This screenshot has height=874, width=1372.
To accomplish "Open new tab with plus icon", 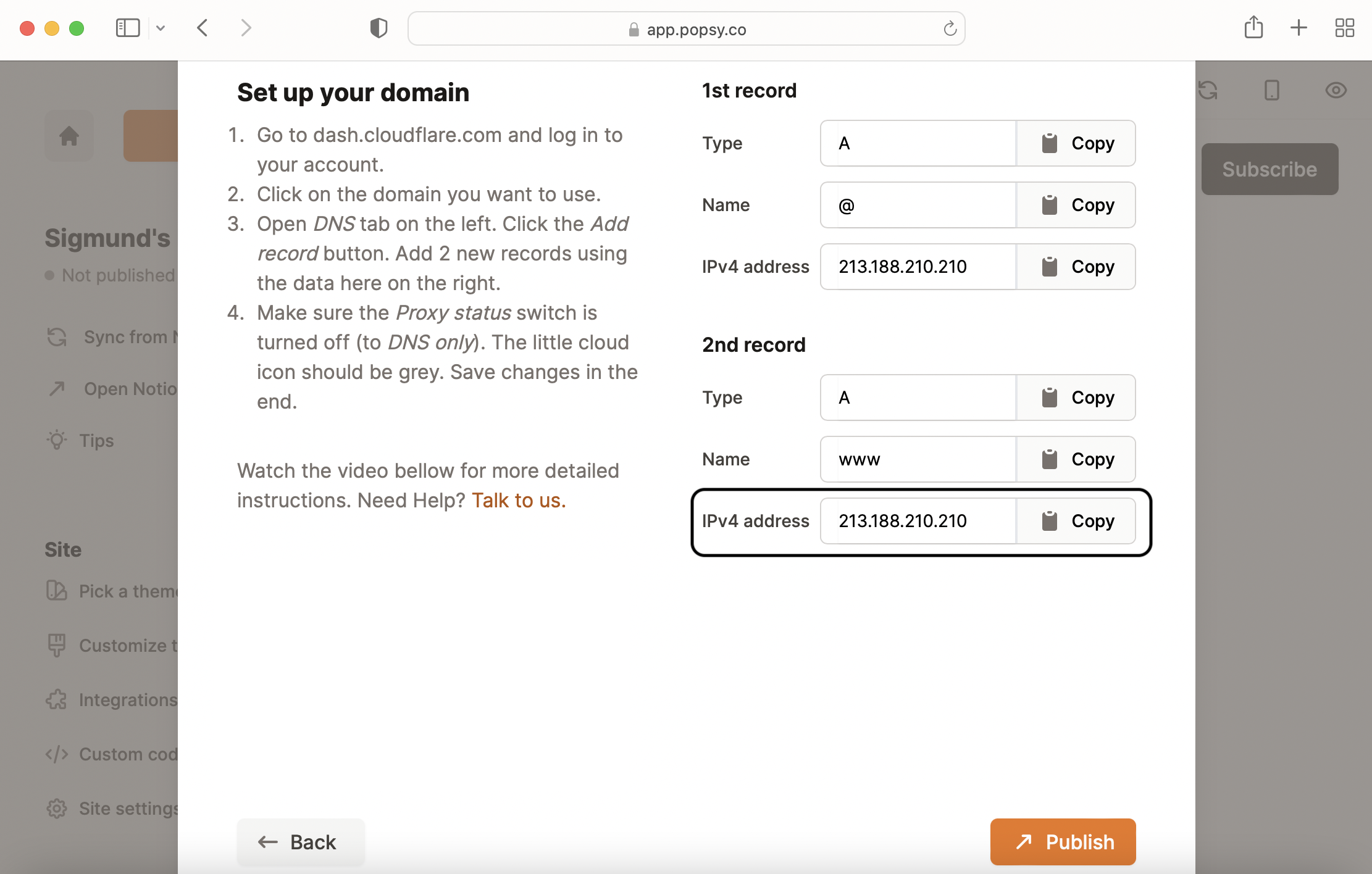I will (x=1299, y=28).
